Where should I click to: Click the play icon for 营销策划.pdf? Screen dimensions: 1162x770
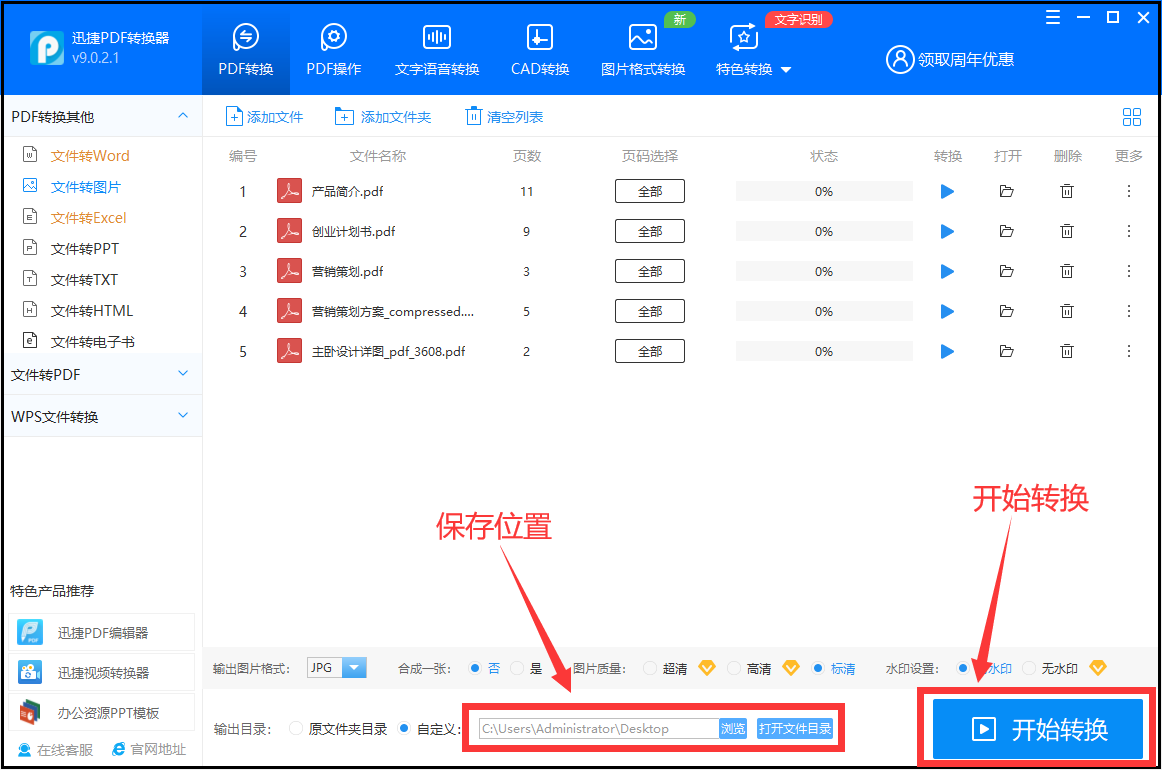(947, 272)
